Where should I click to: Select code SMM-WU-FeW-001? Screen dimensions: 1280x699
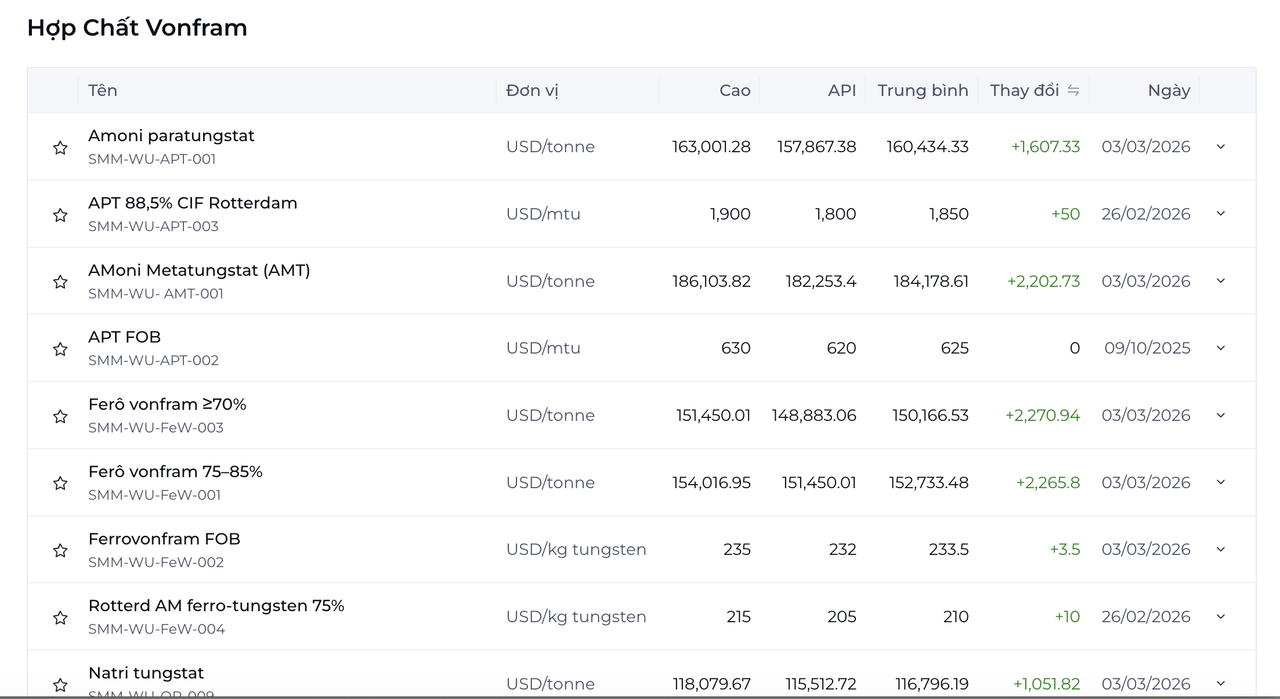(155, 494)
